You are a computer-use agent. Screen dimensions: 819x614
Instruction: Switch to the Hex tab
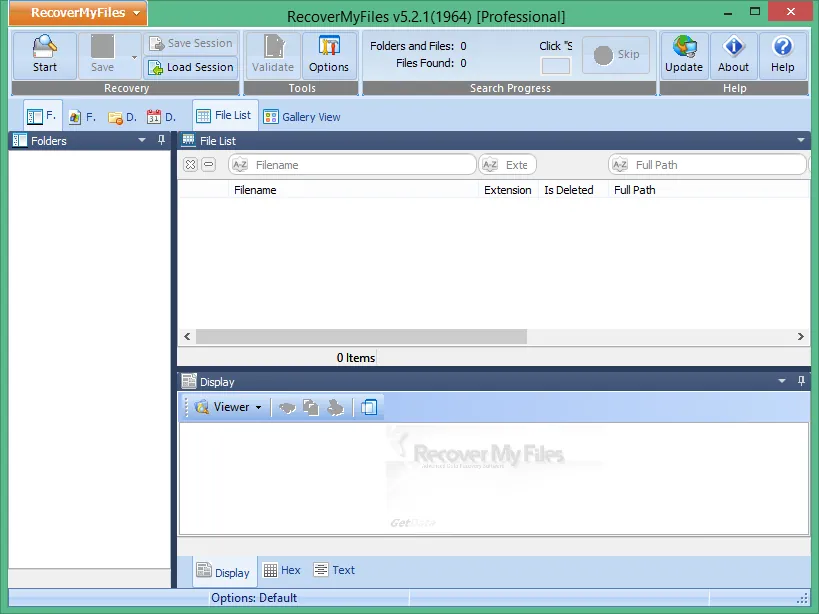(x=282, y=570)
